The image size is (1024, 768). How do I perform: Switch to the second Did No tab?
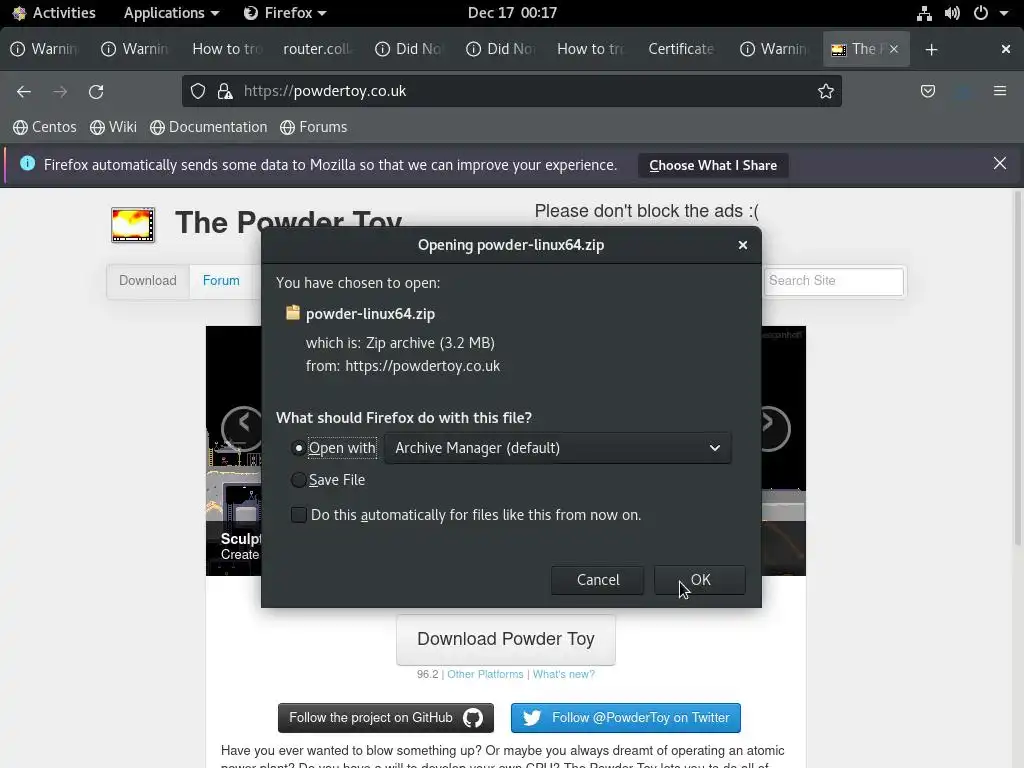pos(500,49)
